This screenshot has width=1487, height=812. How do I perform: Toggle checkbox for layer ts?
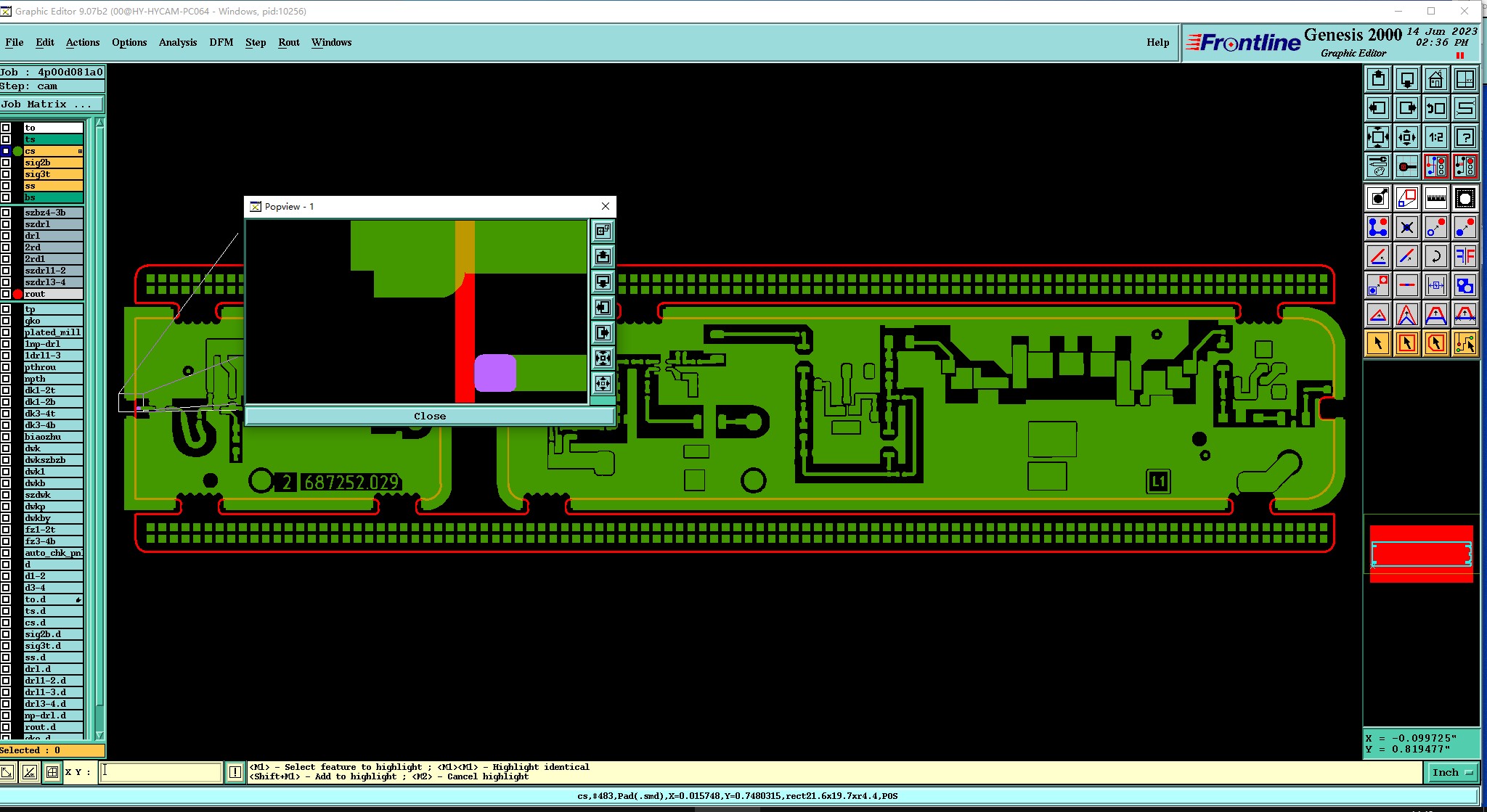pyautogui.click(x=6, y=139)
